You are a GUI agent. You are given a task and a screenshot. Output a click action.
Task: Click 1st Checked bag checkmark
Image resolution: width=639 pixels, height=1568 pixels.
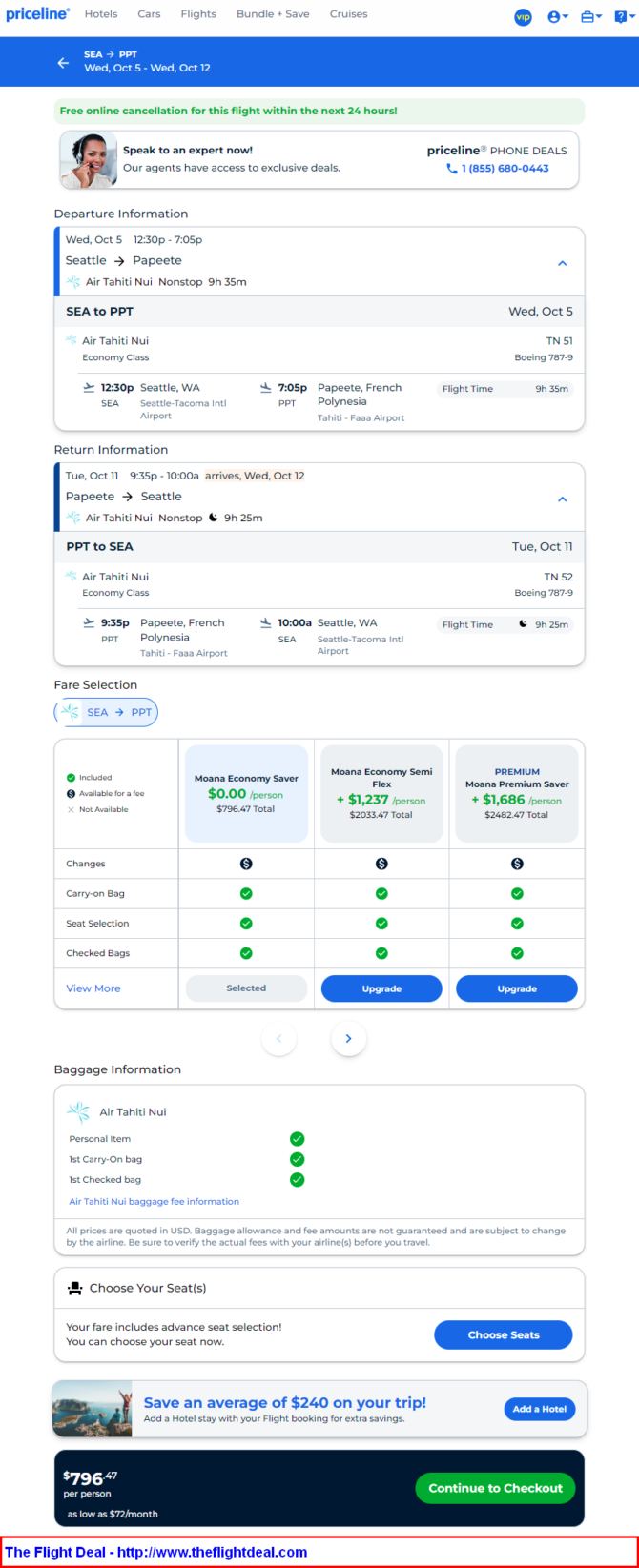coord(298,1180)
